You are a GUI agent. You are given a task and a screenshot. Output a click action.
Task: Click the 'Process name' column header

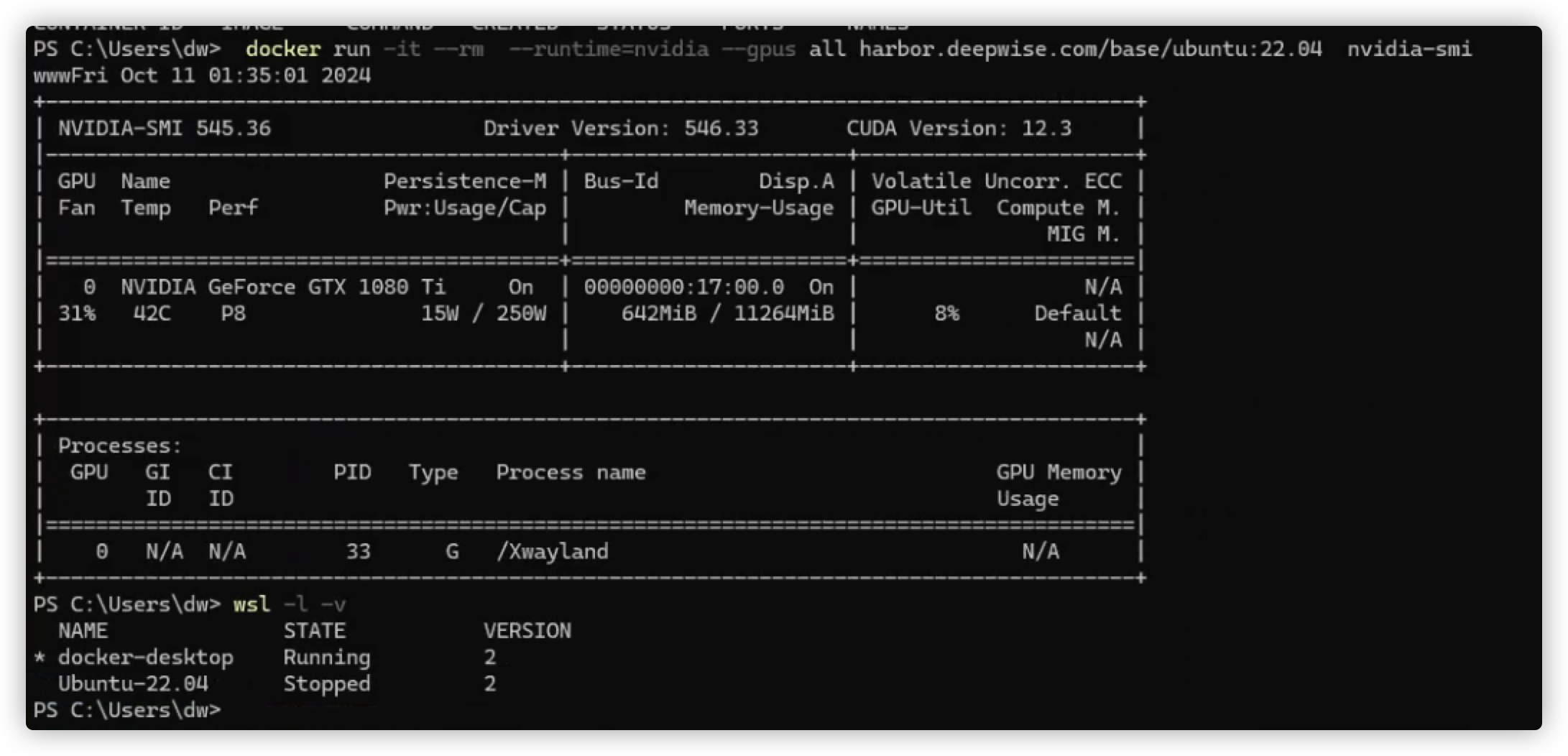pos(571,473)
